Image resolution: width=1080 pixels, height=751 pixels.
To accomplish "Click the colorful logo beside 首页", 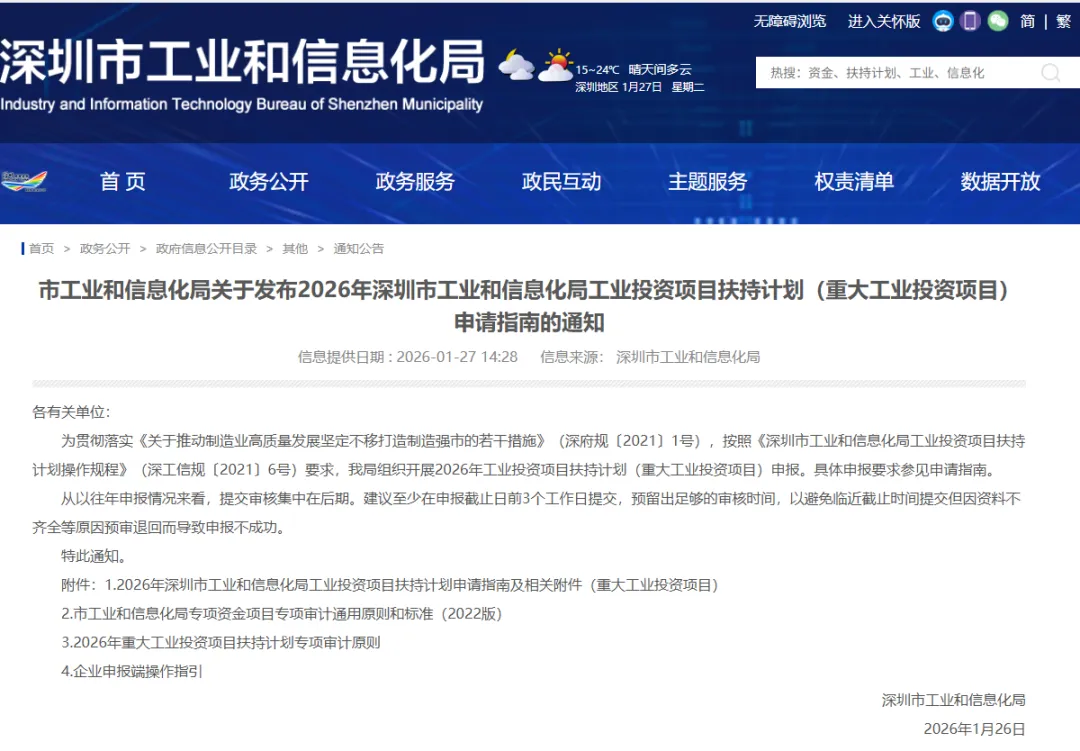I will [x=24, y=181].
